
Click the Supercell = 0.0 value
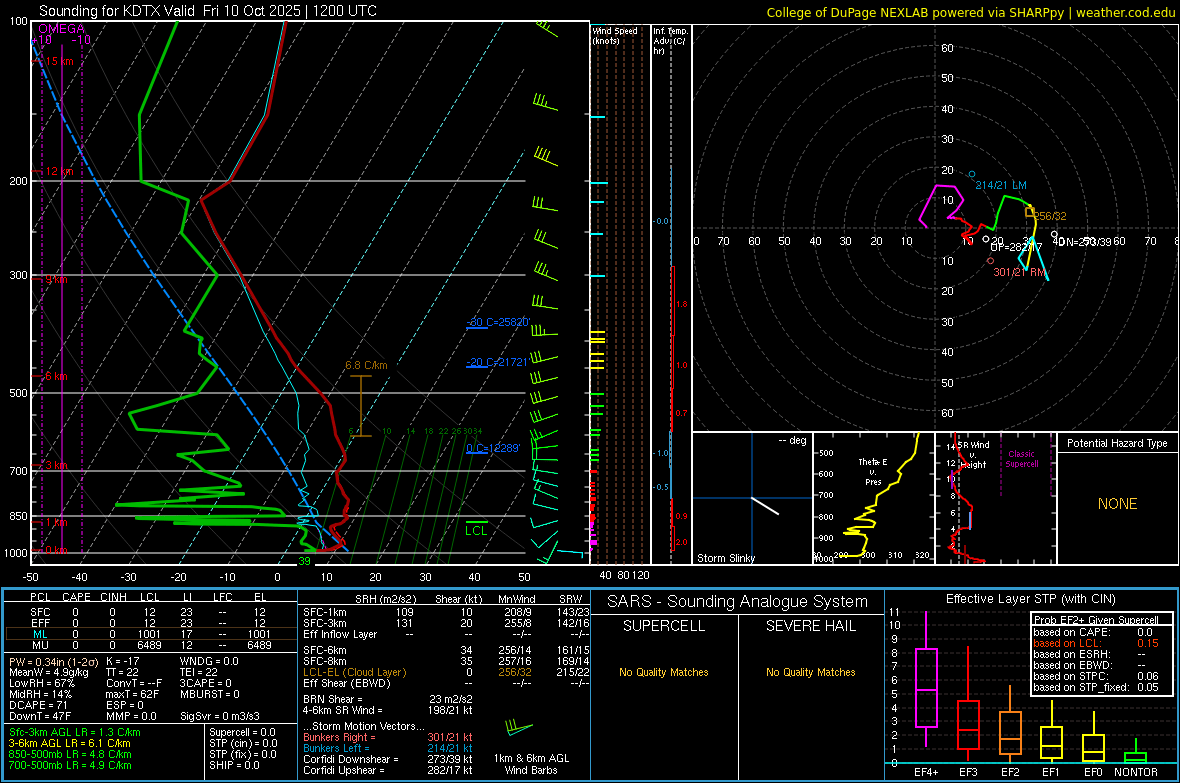[x=242, y=732]
